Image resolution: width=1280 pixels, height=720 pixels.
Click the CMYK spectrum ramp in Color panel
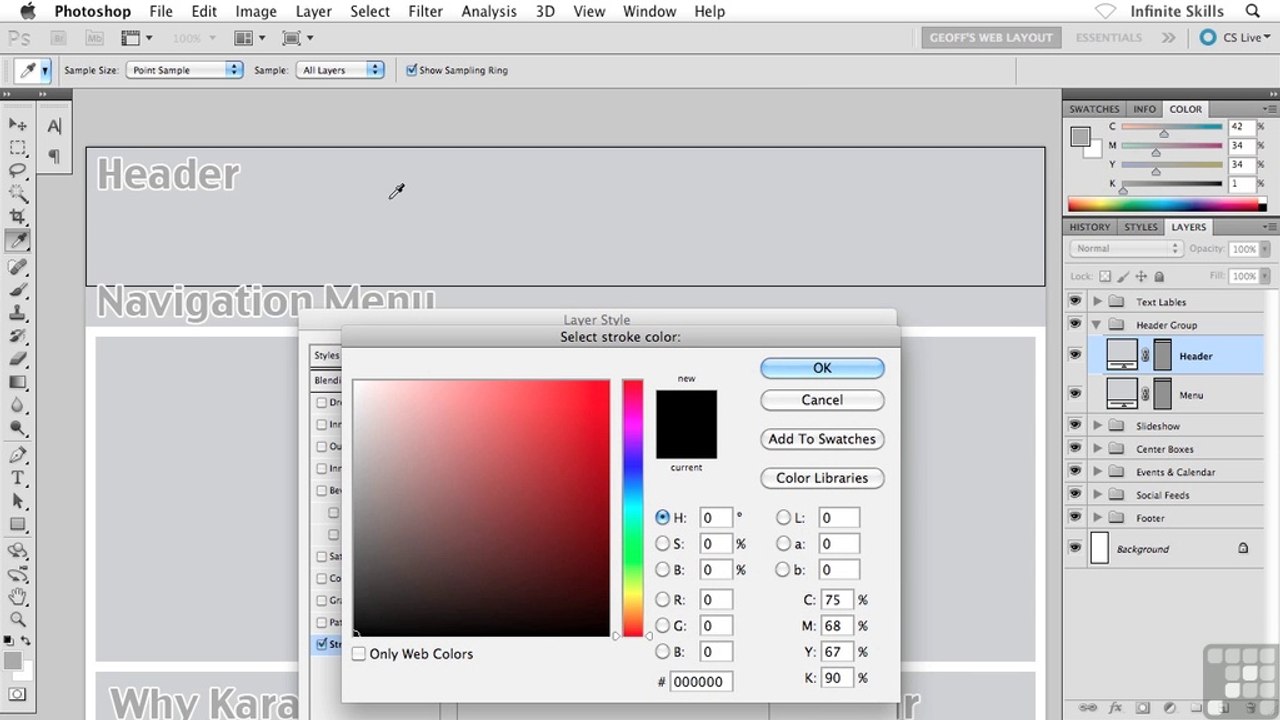click(x=1167, y=205)
